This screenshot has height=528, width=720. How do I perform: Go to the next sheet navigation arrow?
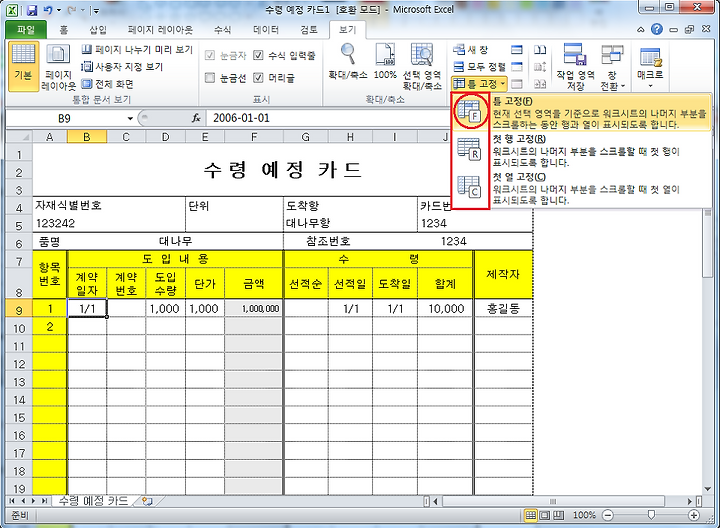point(34,501)
